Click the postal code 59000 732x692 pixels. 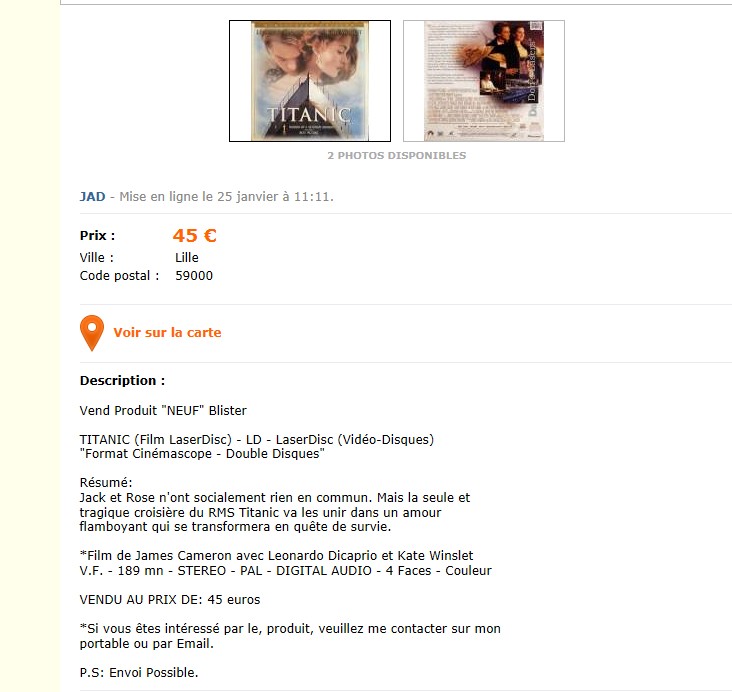click(194, 276)
